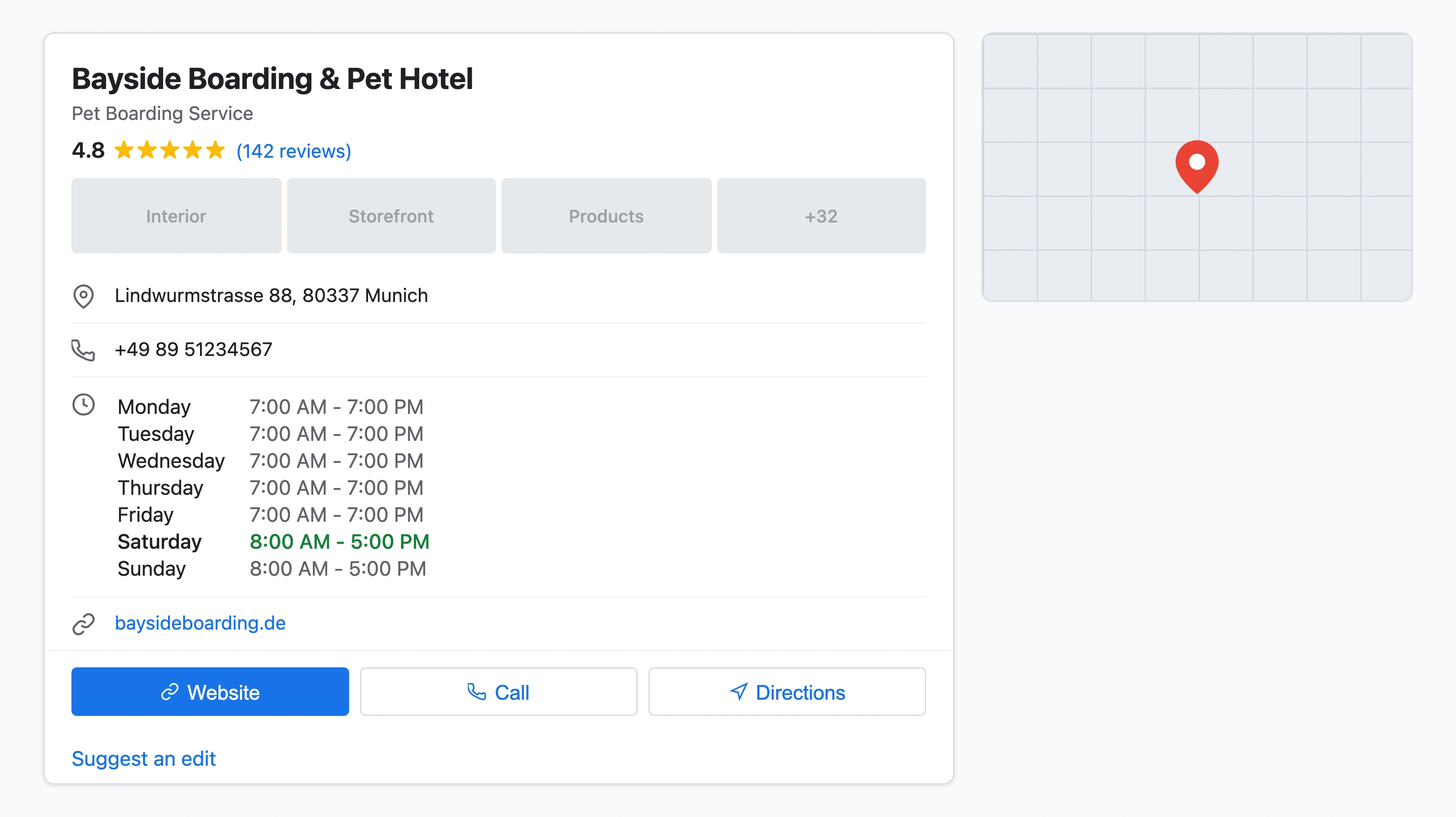Open the (142 reviews) link
The height and width of the screenshot is (817, 1456).
point(292,151)
